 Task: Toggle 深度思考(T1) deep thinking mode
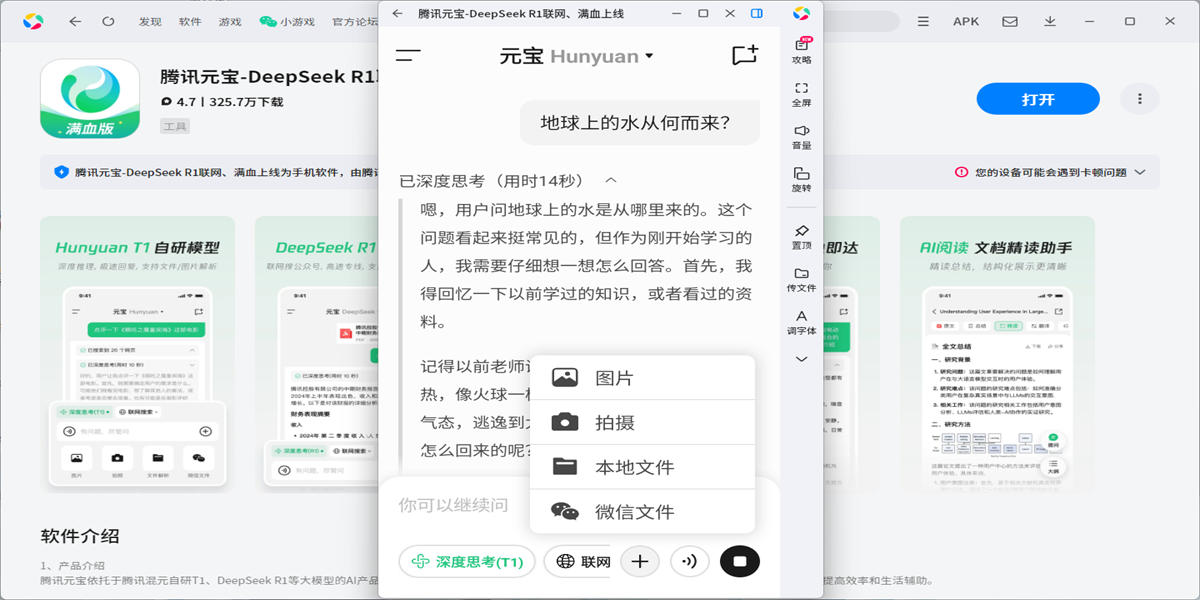(467, 561)
